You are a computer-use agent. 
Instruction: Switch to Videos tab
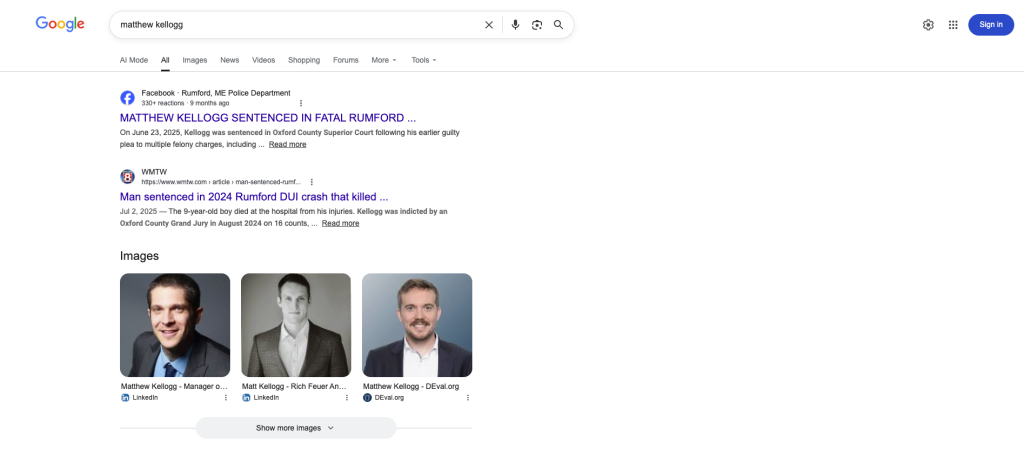264,60
